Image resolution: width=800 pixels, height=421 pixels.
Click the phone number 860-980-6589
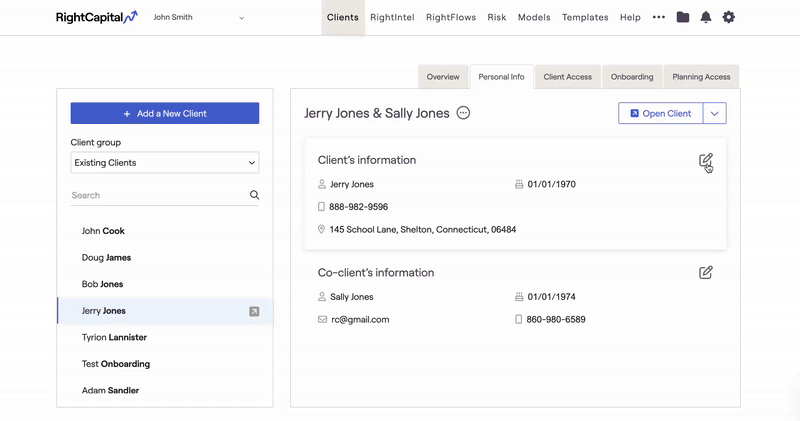click(556, 319)
